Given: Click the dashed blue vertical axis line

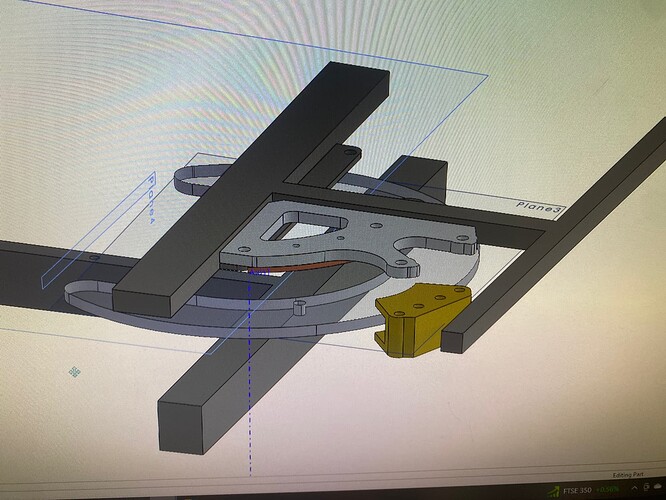Looking at the screenshot, I should point(250,400).
